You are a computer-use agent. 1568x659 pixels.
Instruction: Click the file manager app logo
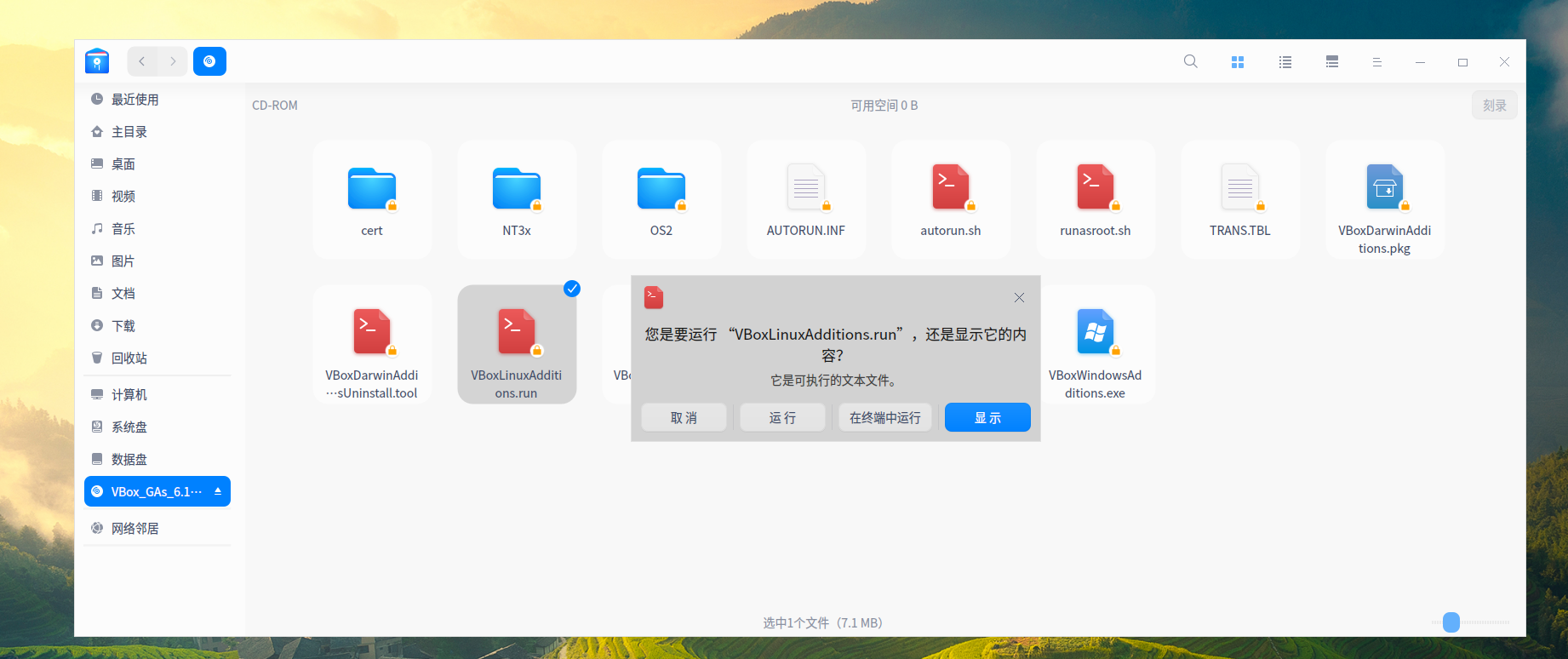[x=97, y=61]
